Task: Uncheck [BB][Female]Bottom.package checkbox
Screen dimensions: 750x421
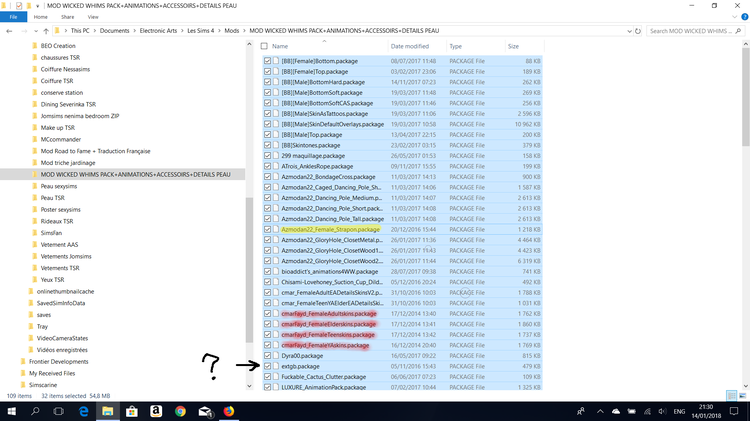Action: coord(267,61)
